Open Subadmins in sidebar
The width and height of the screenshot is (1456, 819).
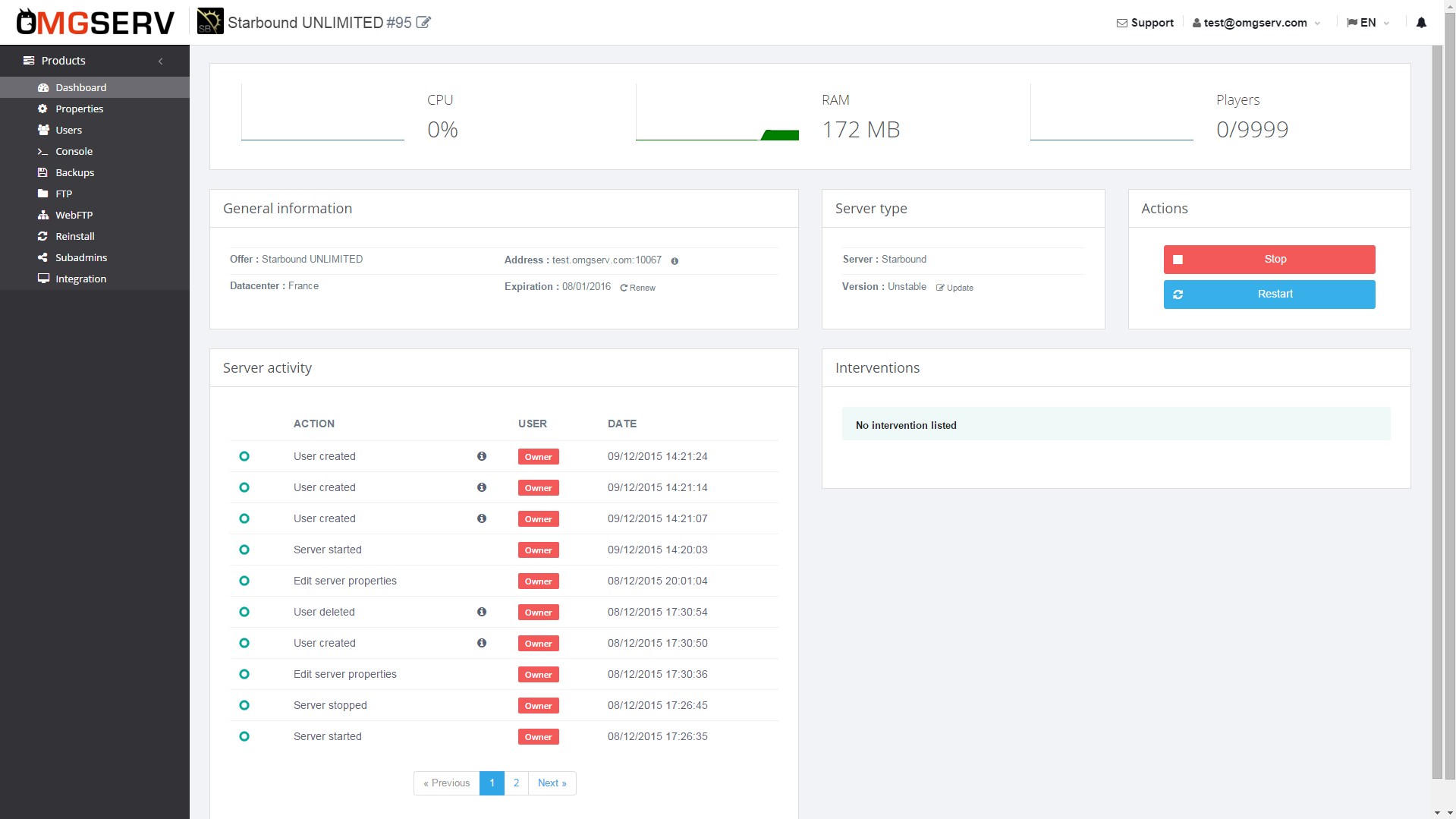95,257
